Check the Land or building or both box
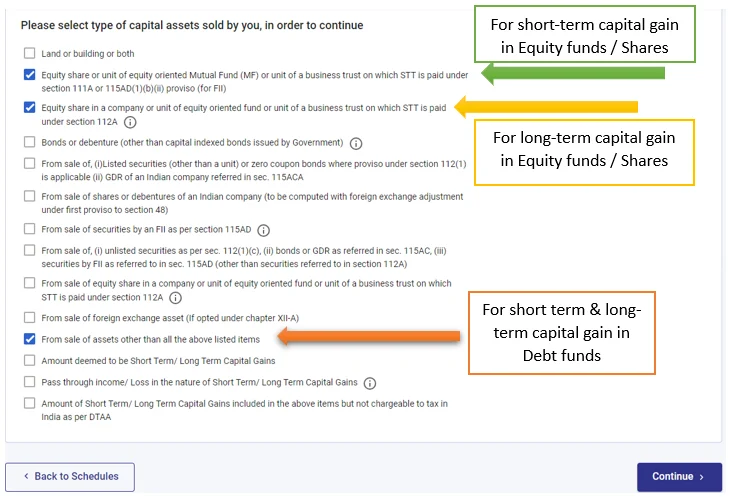Image resolution: width=732 pixels, height=499 pixels. point(30,54)
